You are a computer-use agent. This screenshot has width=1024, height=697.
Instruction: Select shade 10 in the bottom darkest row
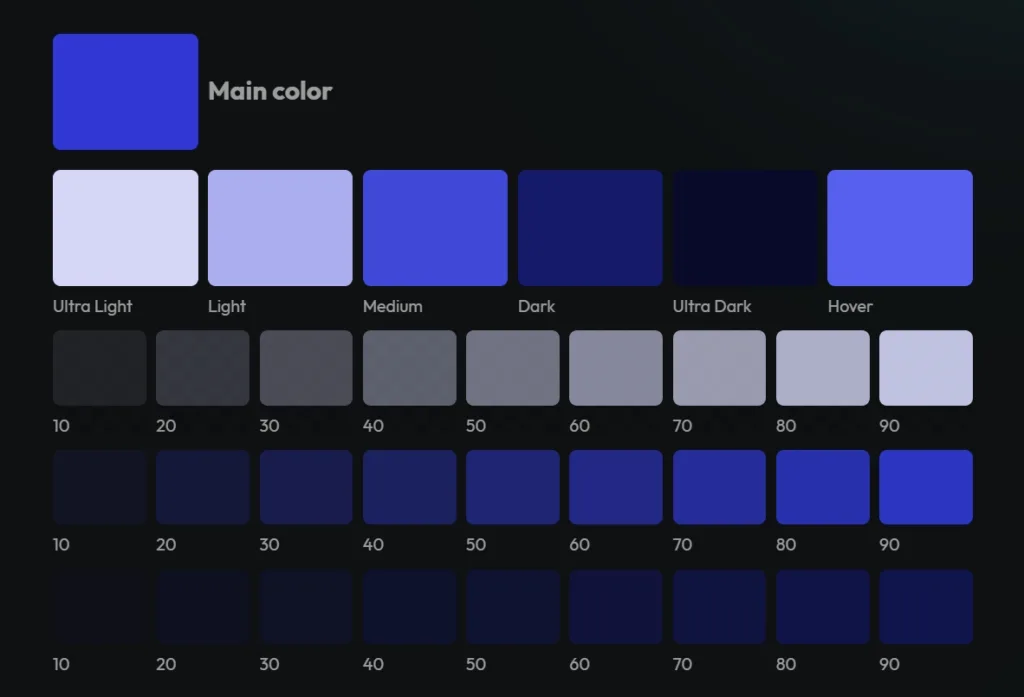[99, 607]
